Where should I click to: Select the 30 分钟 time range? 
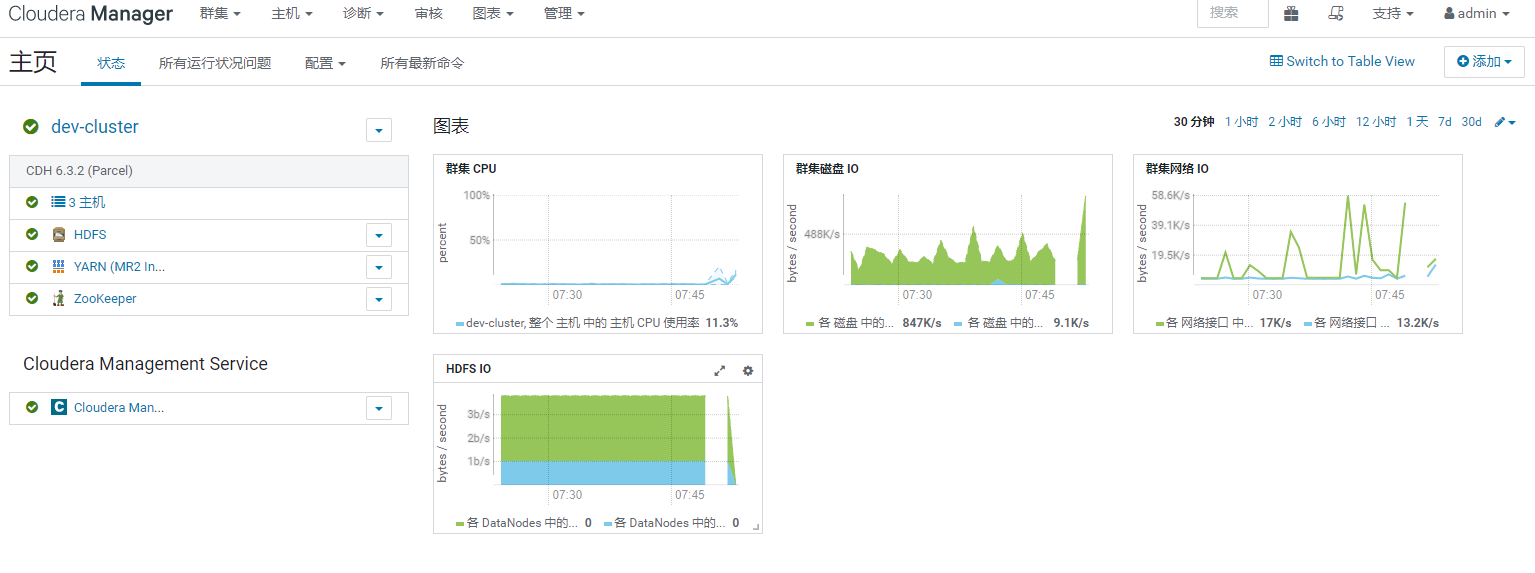click(x=1194, y=122)
